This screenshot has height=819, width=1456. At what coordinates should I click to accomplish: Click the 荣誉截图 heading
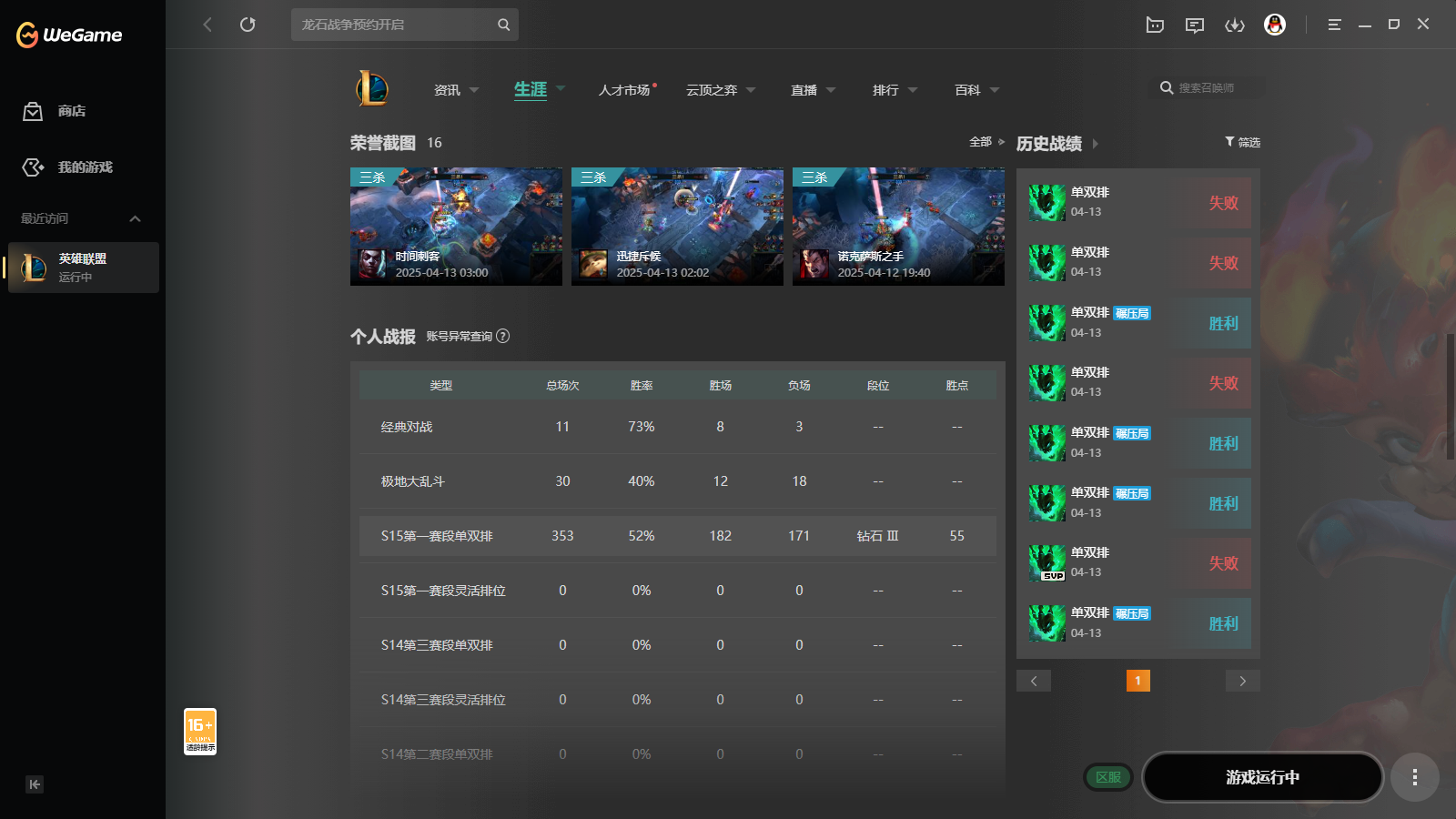coord(382,143)
